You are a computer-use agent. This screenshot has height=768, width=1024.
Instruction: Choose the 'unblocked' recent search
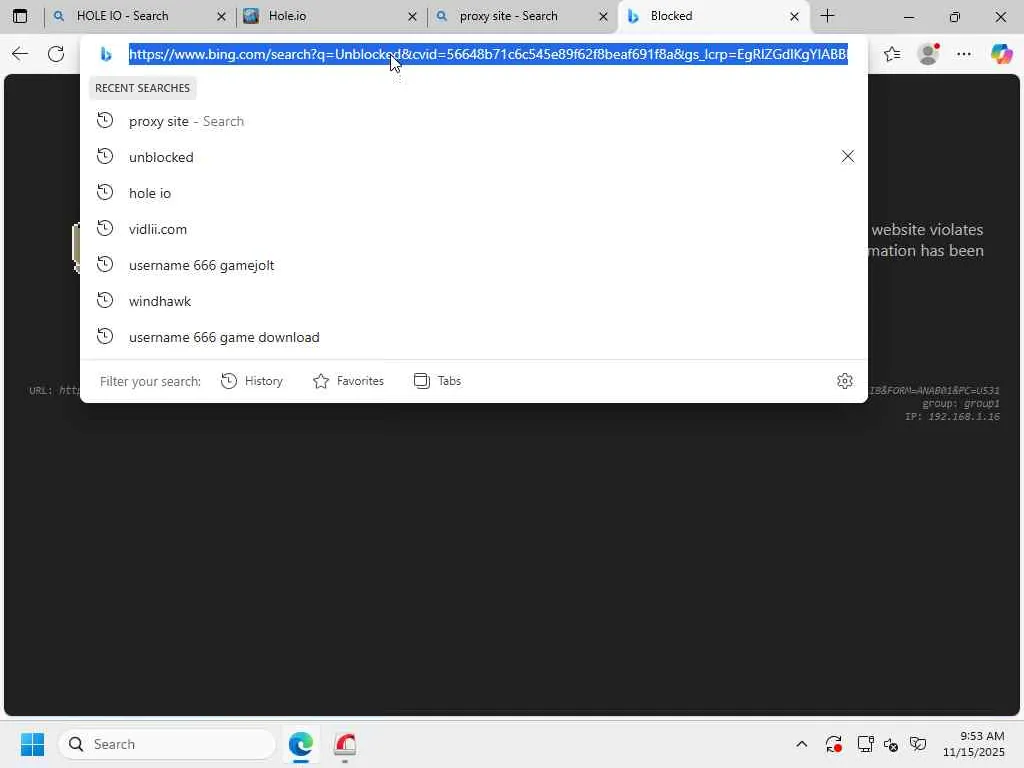(x=473, y=157)
